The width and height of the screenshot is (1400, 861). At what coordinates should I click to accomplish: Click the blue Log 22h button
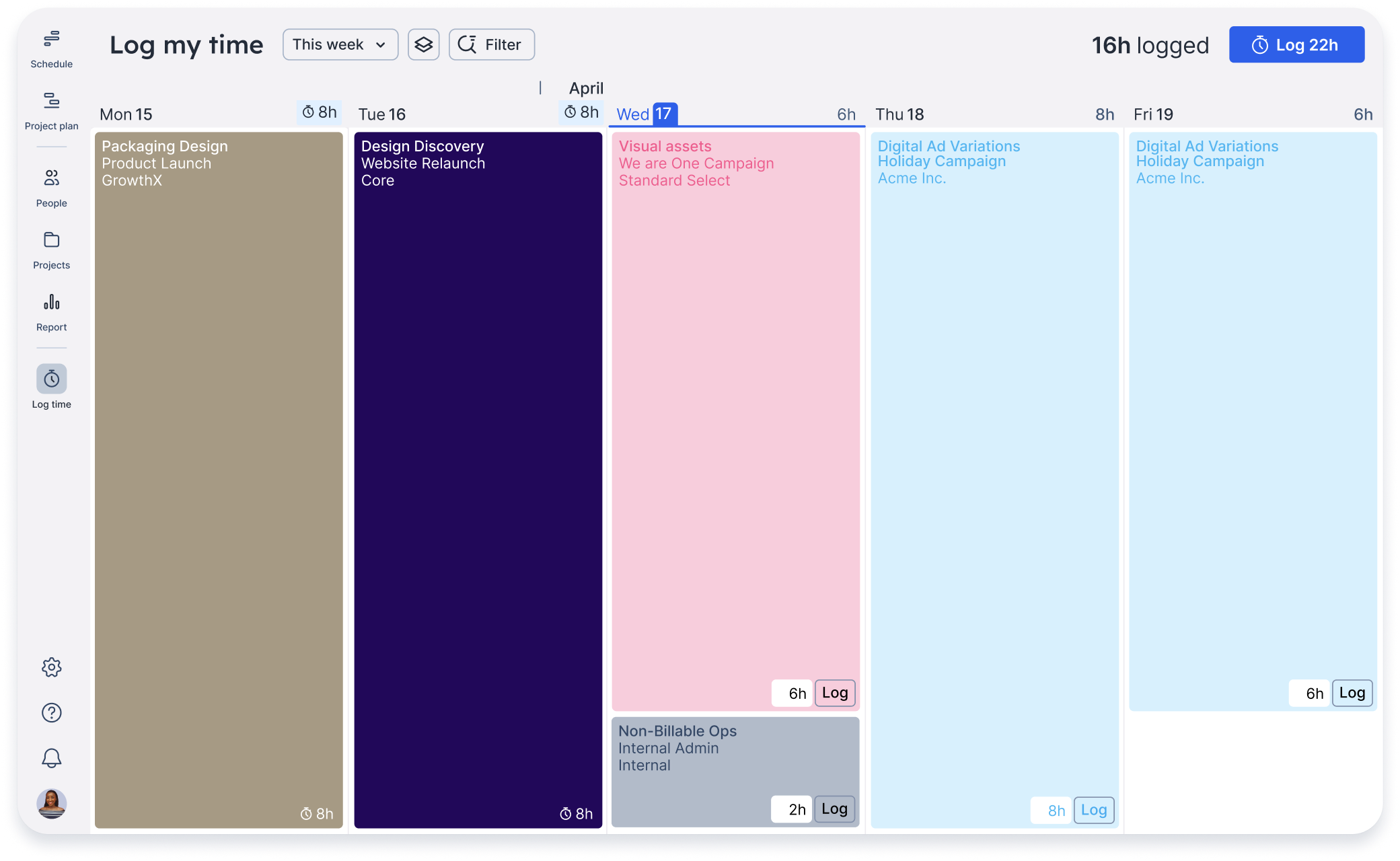coord(1296,44)
